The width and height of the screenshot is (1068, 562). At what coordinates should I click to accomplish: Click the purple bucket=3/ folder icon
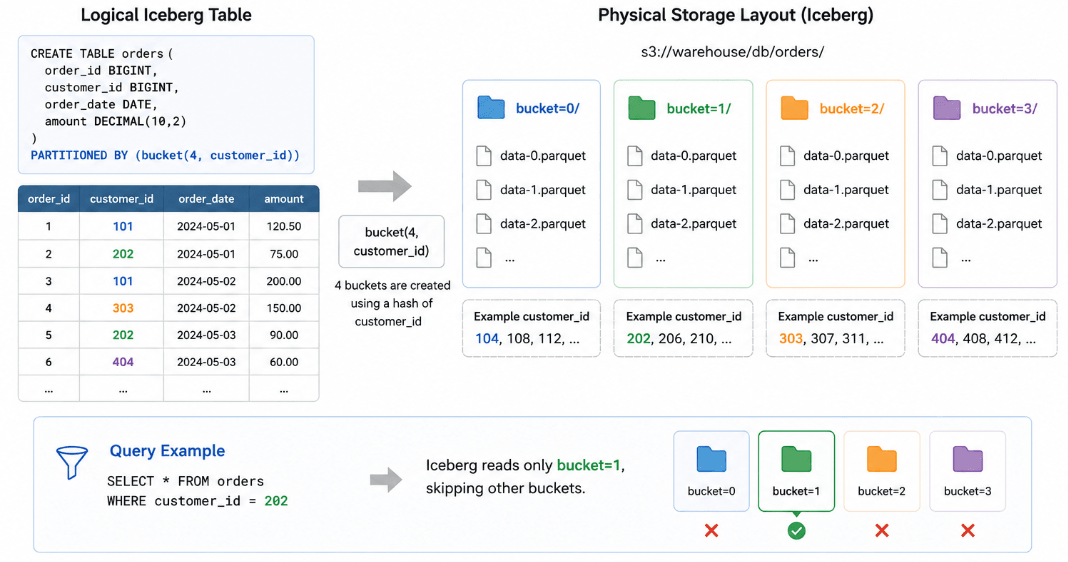(x=947, y=108)
